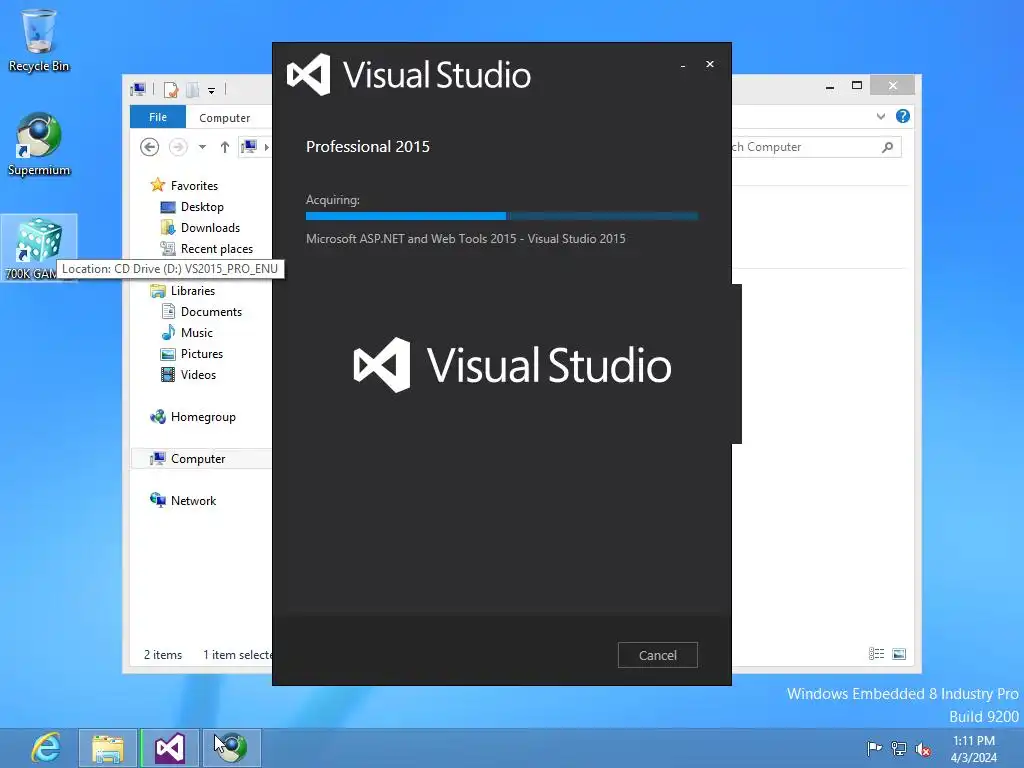Switch to Visual Studio taskbar button
1024x768 pixels.
tap(169, 748)
